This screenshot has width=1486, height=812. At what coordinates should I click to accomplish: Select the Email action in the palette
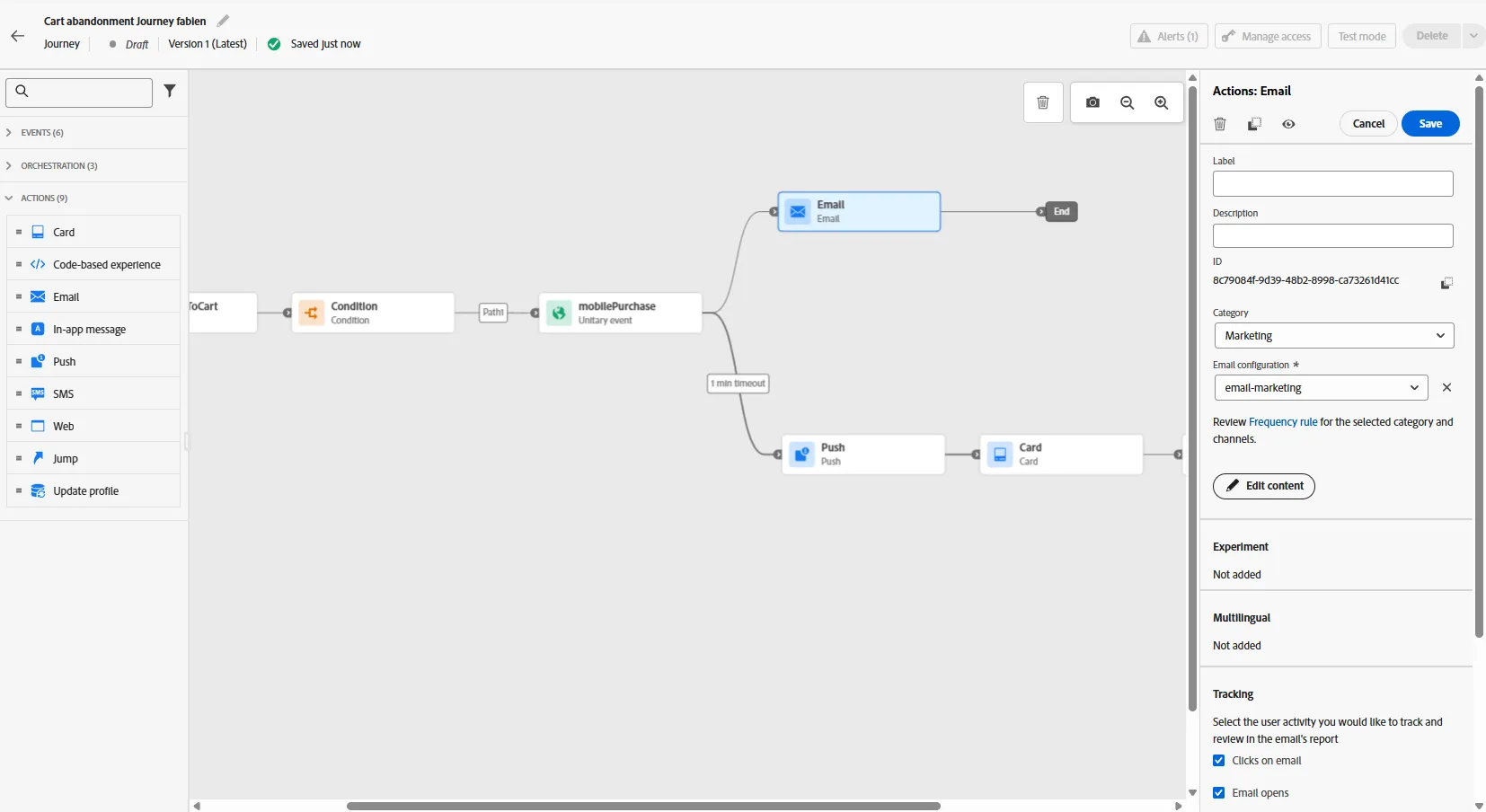tap(93, 297)
